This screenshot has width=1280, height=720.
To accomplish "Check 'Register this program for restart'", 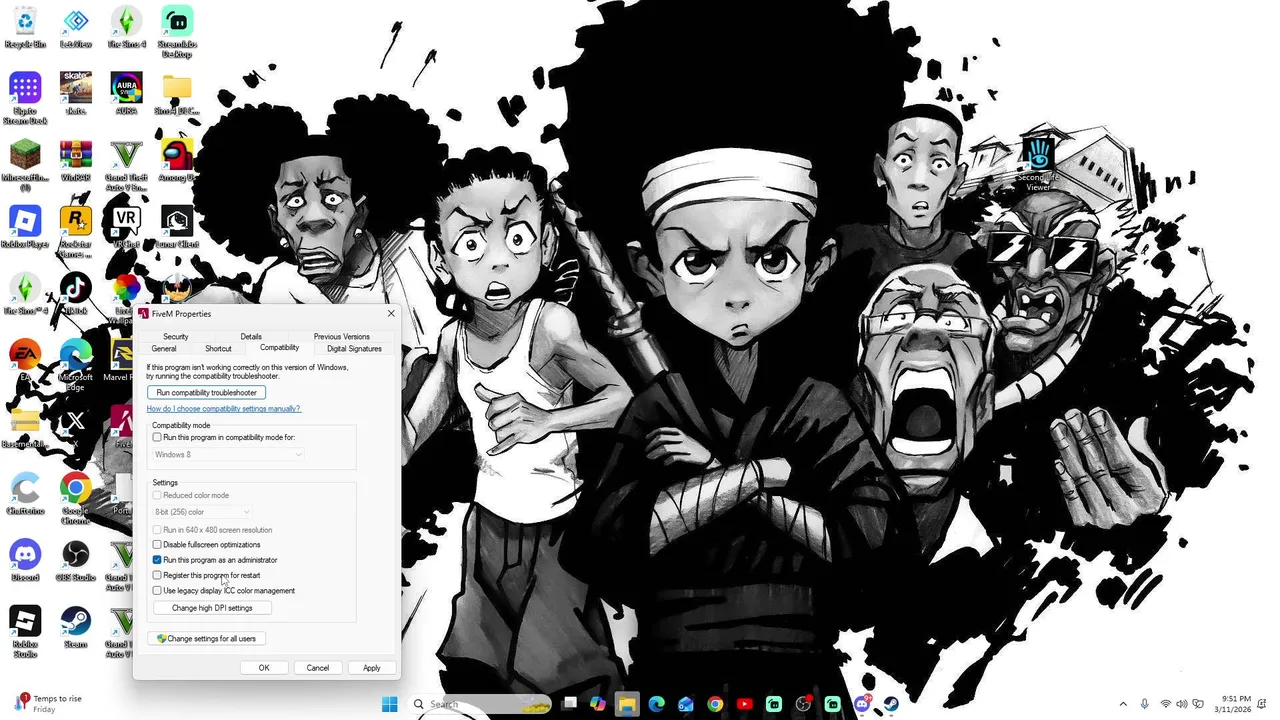I will pos(157,575).
